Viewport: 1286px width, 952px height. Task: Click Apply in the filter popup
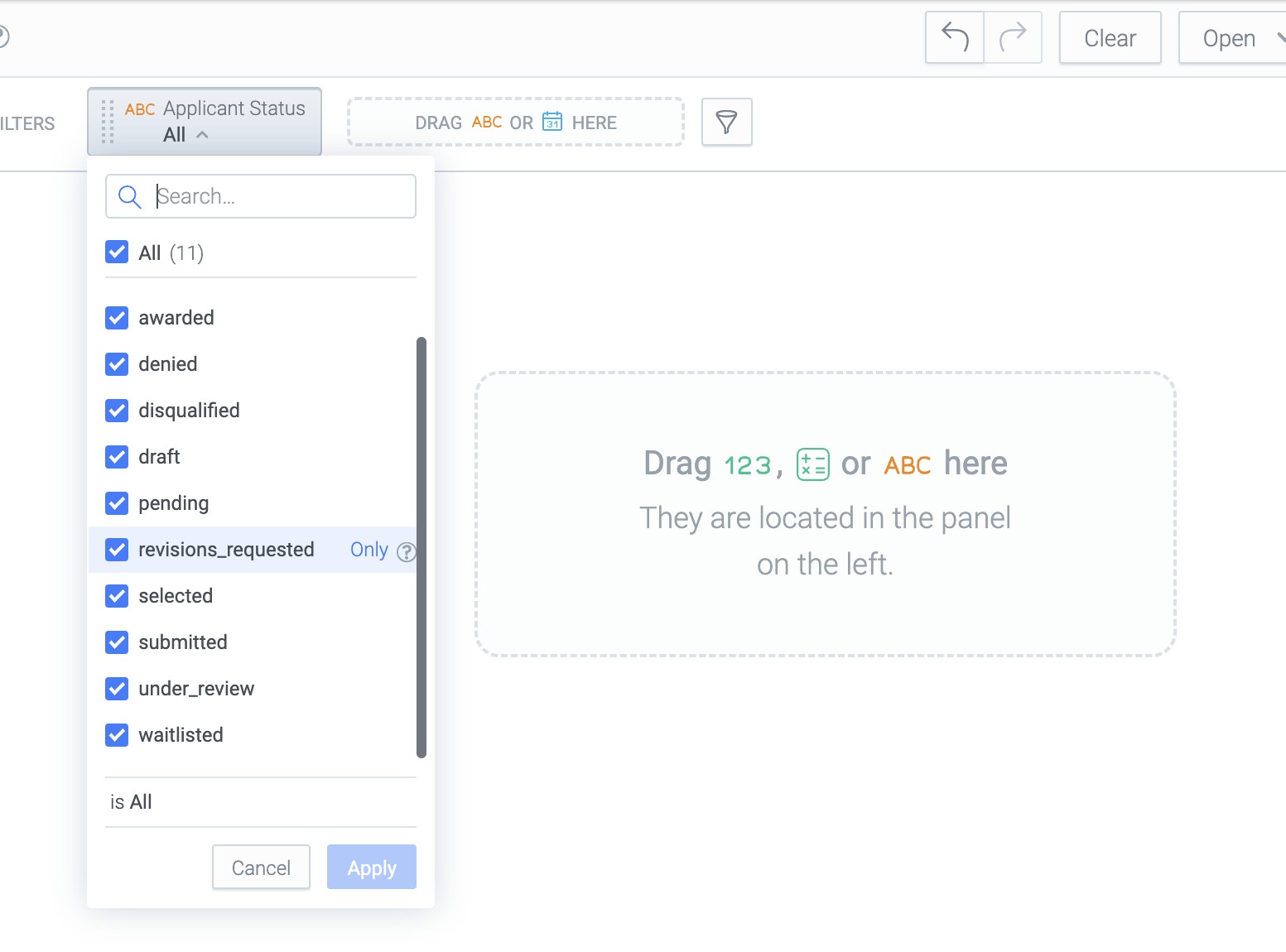(372, 868)
